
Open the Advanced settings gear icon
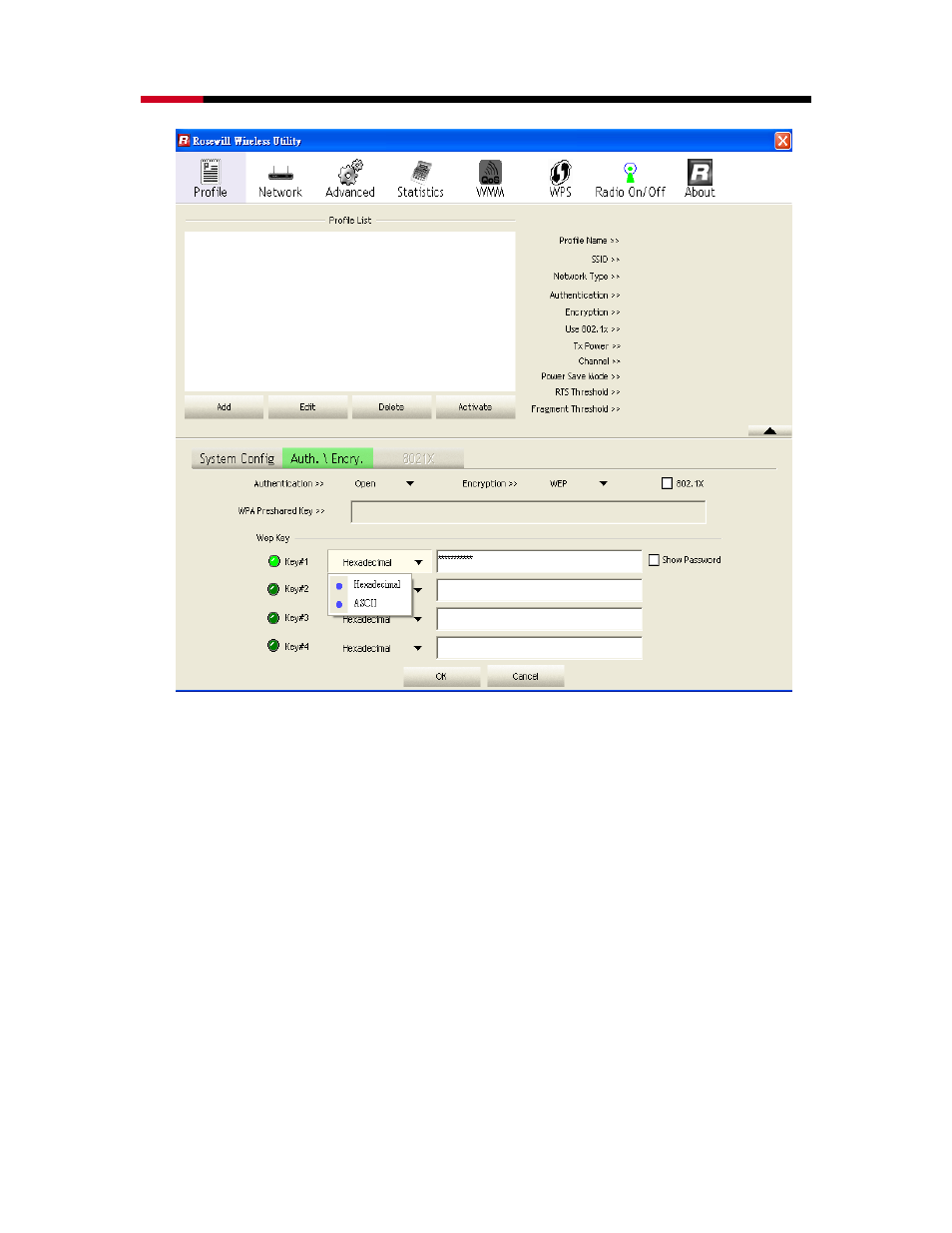[x=350, y=179]
